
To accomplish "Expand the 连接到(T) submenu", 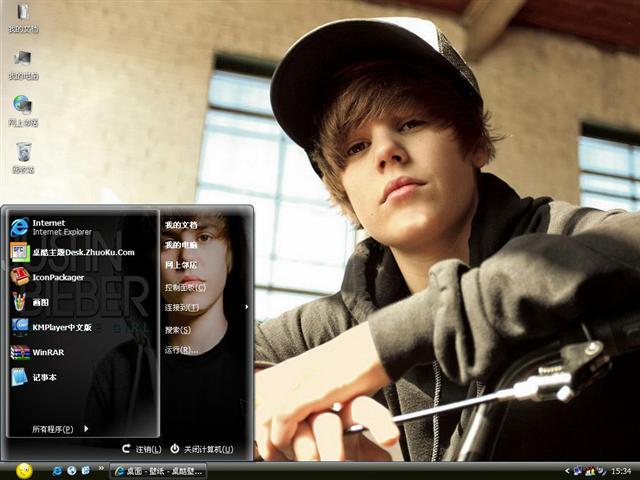I will tap(207, 307).
